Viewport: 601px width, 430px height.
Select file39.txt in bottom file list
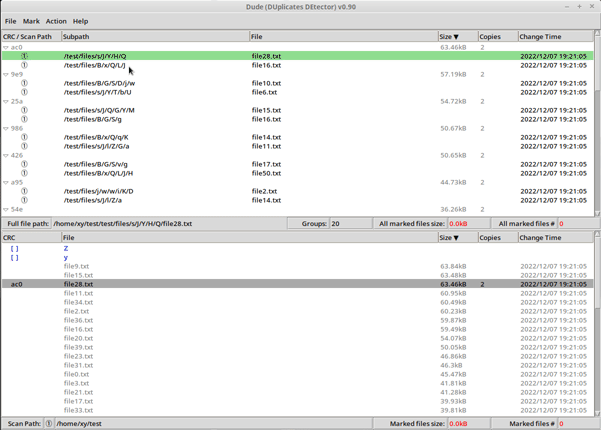pyautogui.click(x=78, y=347)
